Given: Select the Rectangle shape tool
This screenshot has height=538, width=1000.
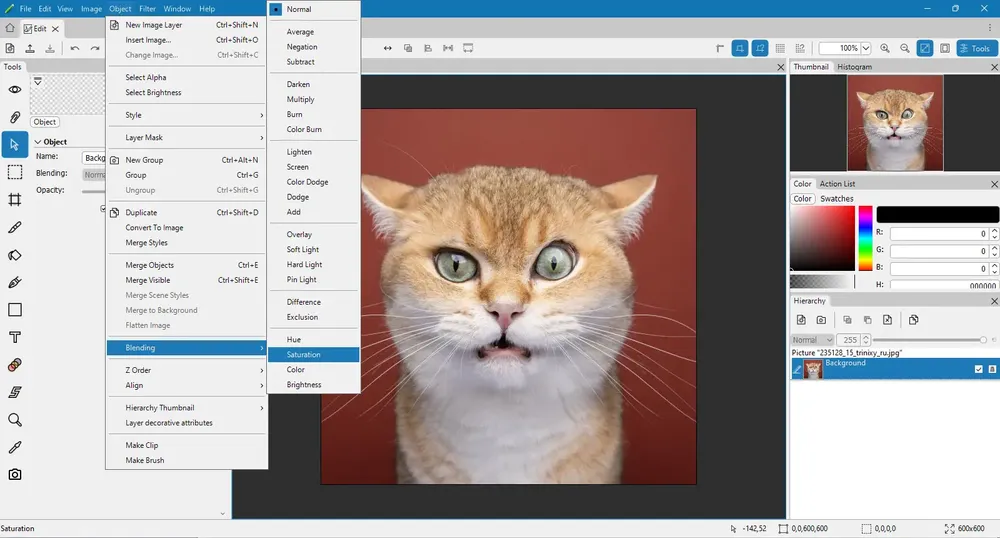Looking at the screenshot, I should 15,310.
